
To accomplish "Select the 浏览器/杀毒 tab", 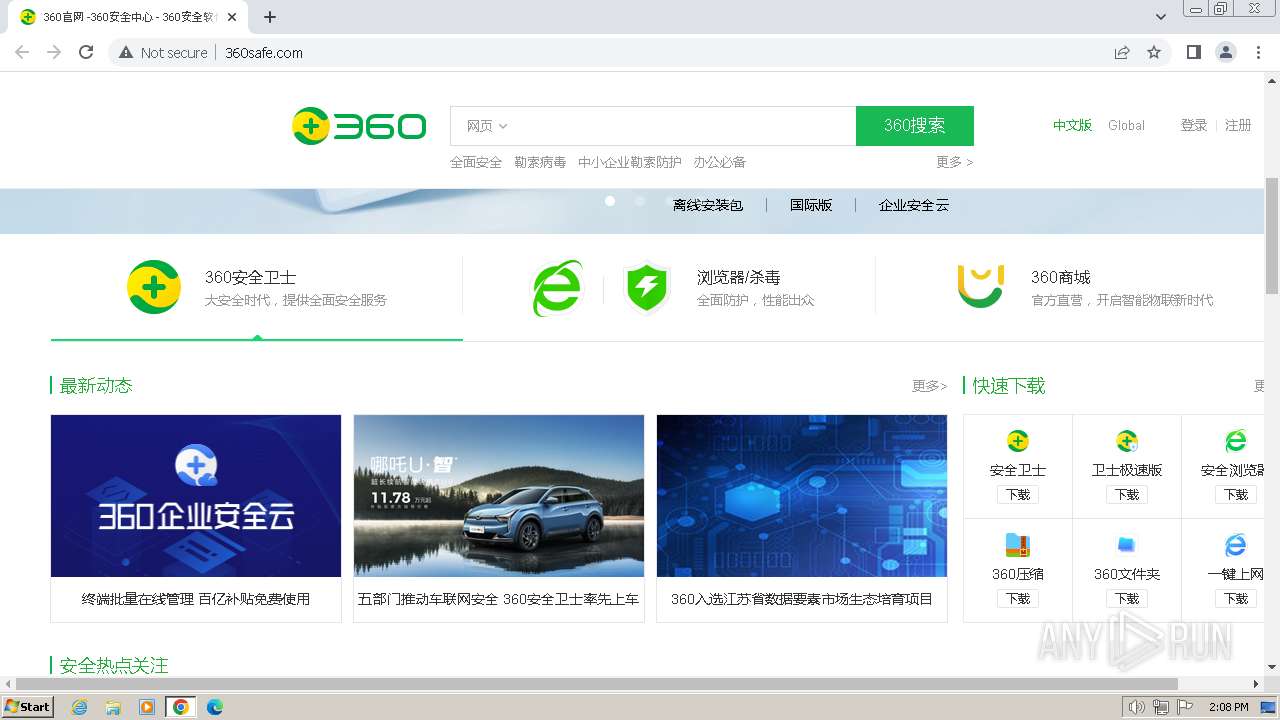I will (669, 287).
